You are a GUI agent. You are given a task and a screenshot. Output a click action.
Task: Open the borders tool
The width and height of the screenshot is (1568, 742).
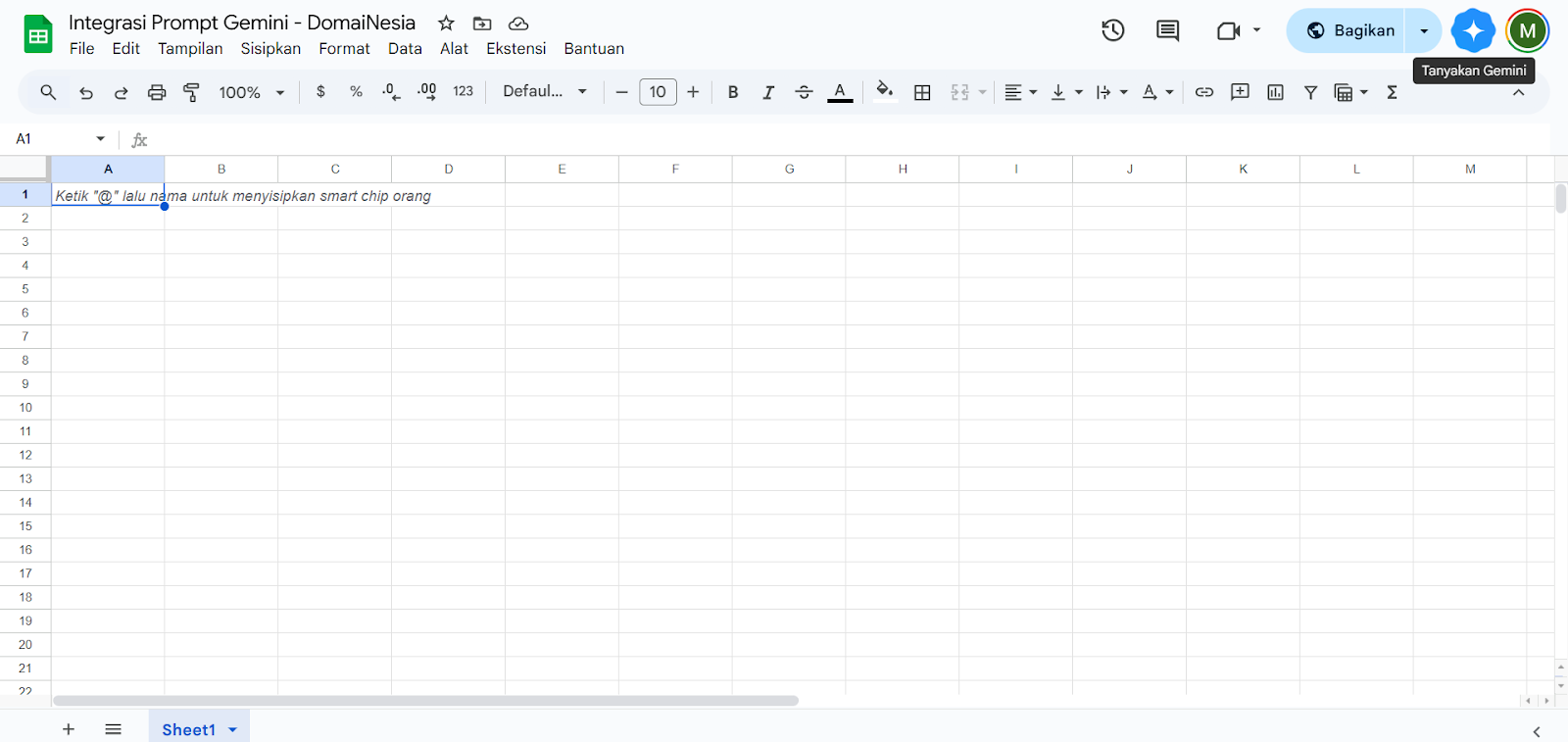[x=922, y=92]
